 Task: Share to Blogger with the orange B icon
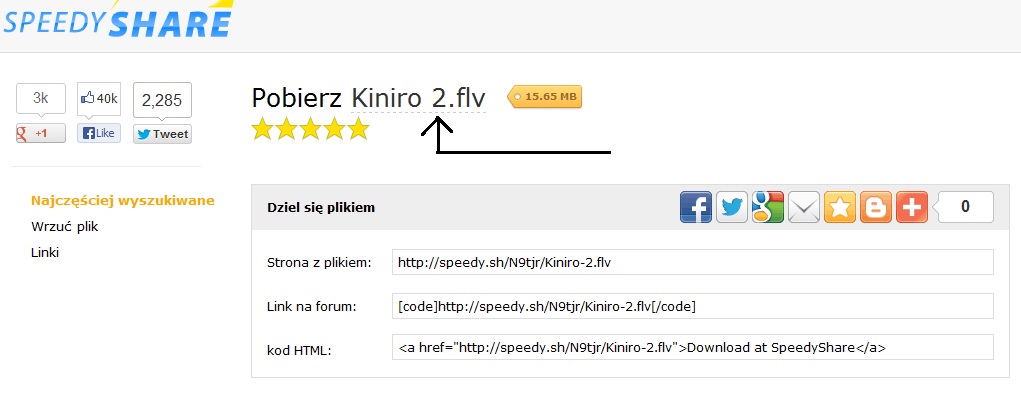876,207
